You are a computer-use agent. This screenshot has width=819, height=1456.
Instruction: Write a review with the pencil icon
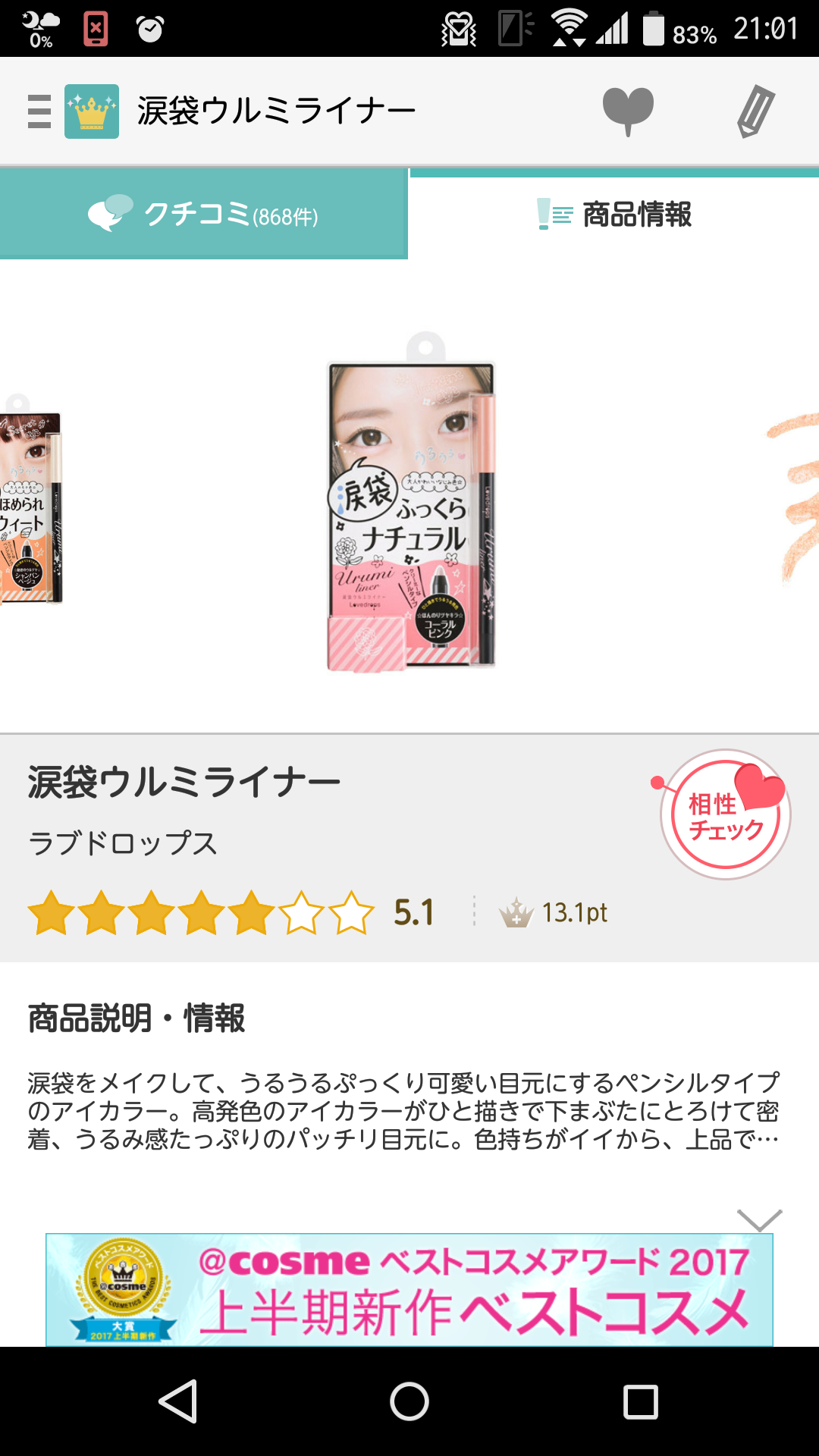click(756, 111)
